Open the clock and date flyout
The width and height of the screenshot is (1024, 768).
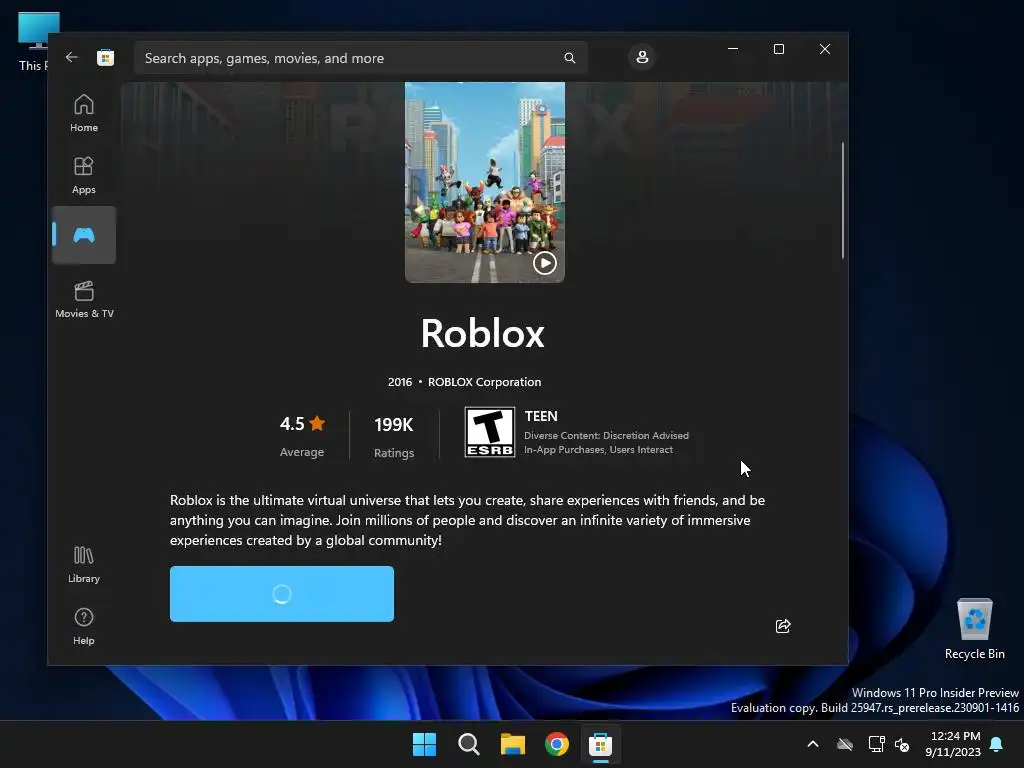pos(953,744)
